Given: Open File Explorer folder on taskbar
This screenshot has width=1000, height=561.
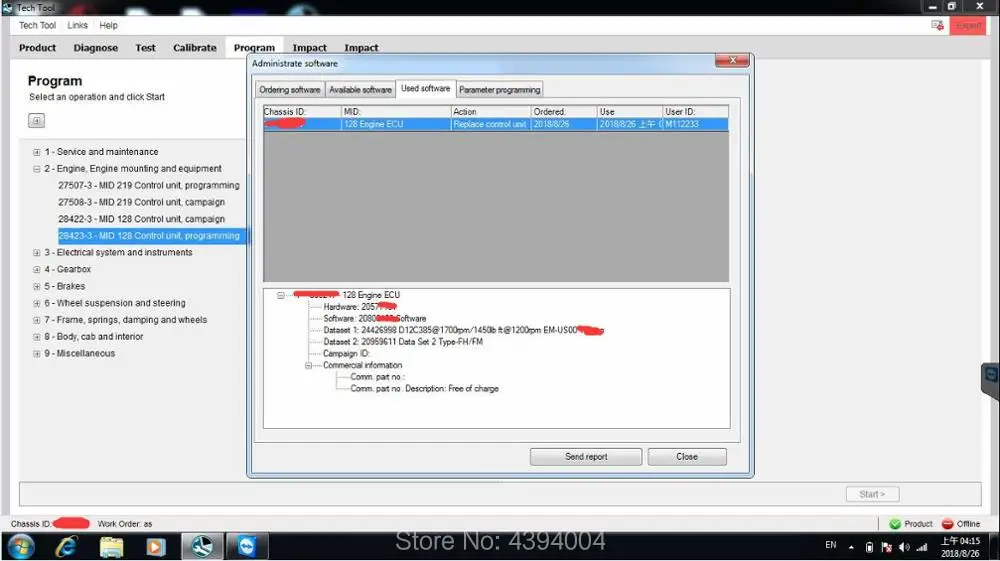Looking at the screenshot, I should (111, 547).
